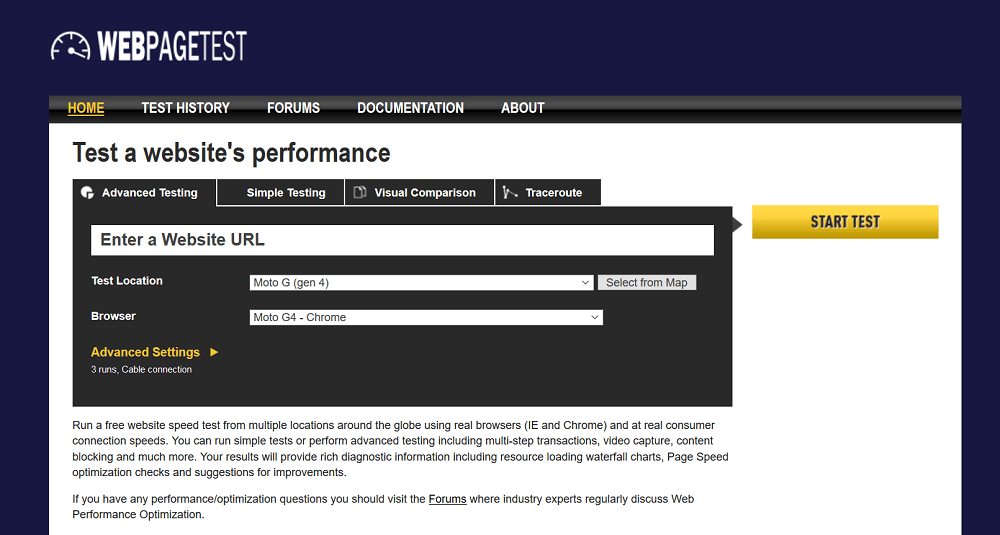Switch to the Visual Comparison tab

pyautogui.click(x=420, y=193)
